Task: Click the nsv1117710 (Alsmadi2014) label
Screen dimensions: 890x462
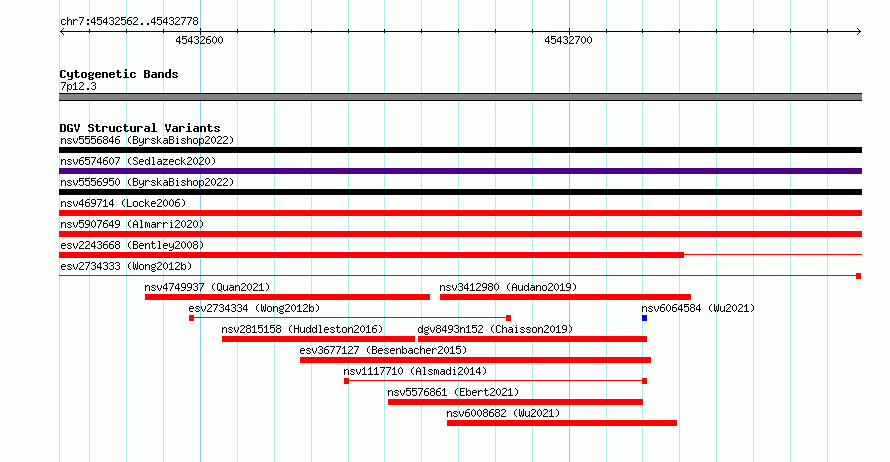Action: (415, 371)
